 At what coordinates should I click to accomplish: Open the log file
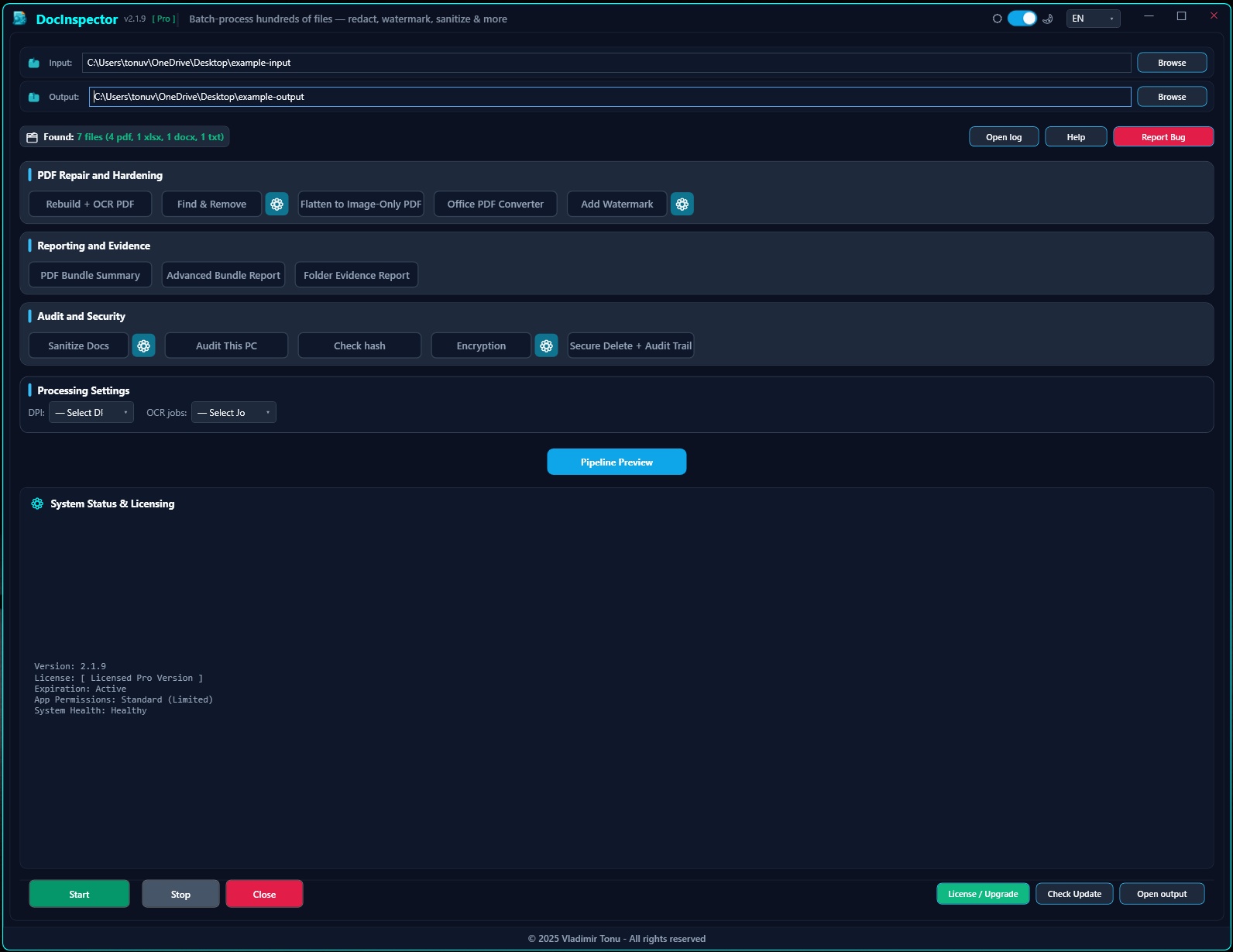click(1004, 137)
